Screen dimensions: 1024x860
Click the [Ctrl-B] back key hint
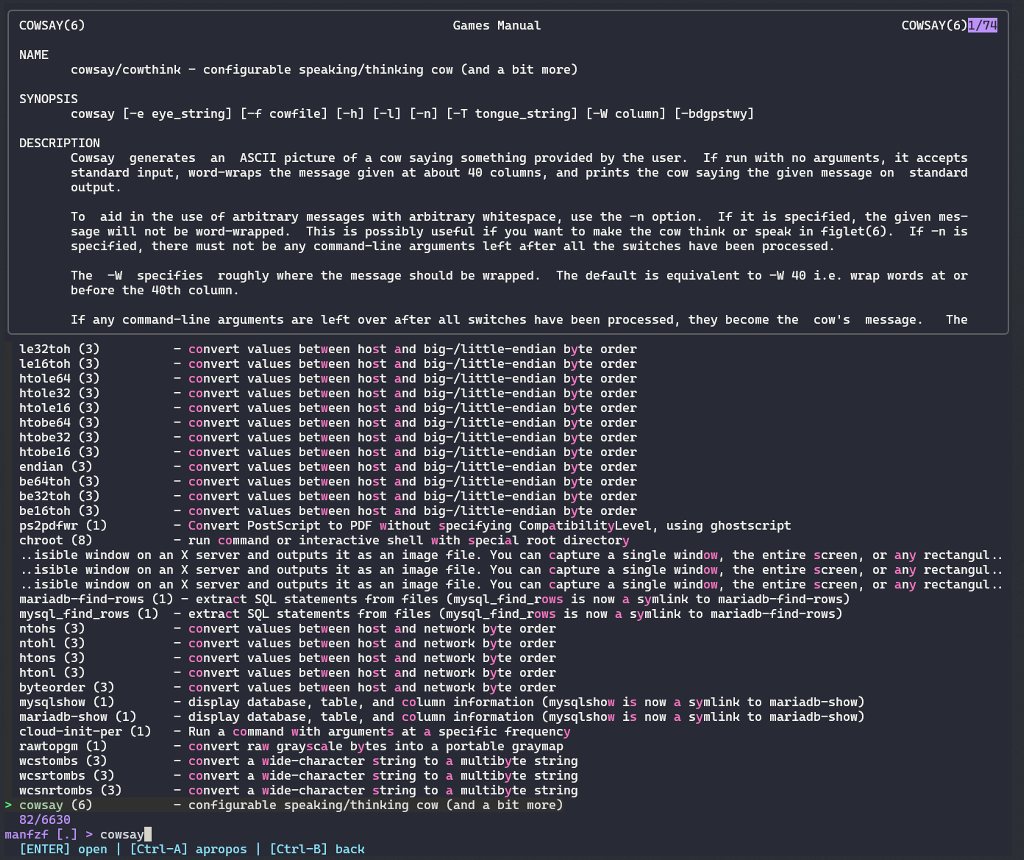[317, 849]
